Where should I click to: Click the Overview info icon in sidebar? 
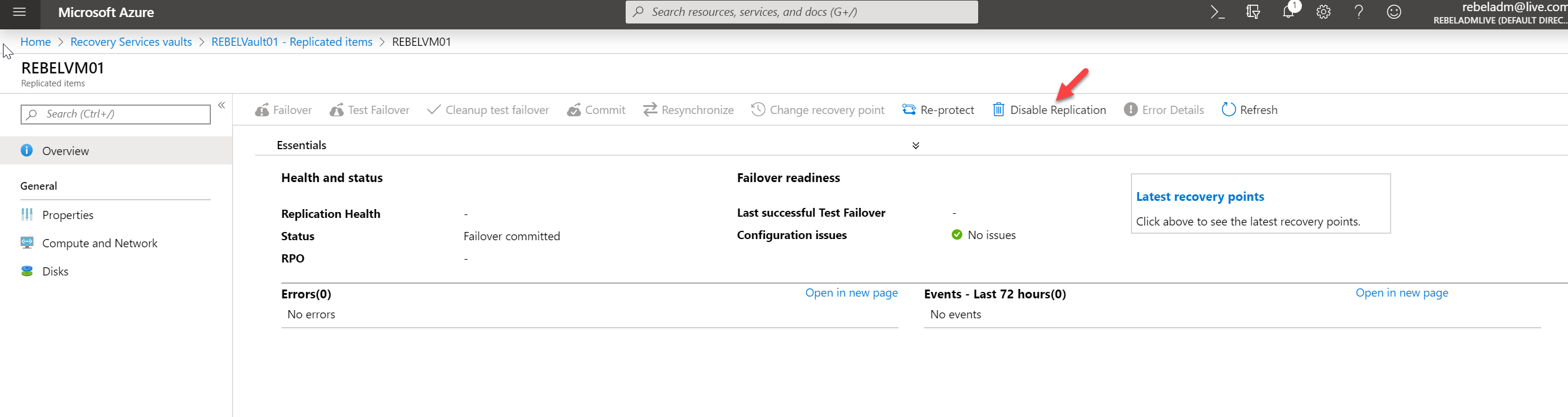coord(27,150)
